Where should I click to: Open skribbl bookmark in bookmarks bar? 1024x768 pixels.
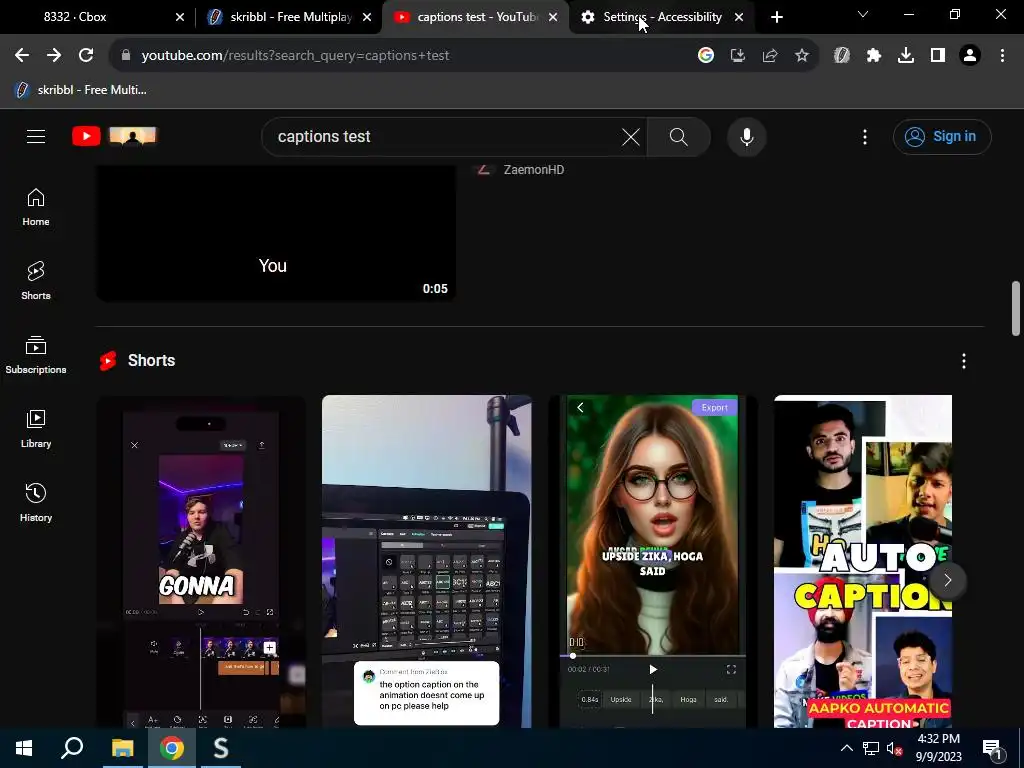(x=82, y=90)
